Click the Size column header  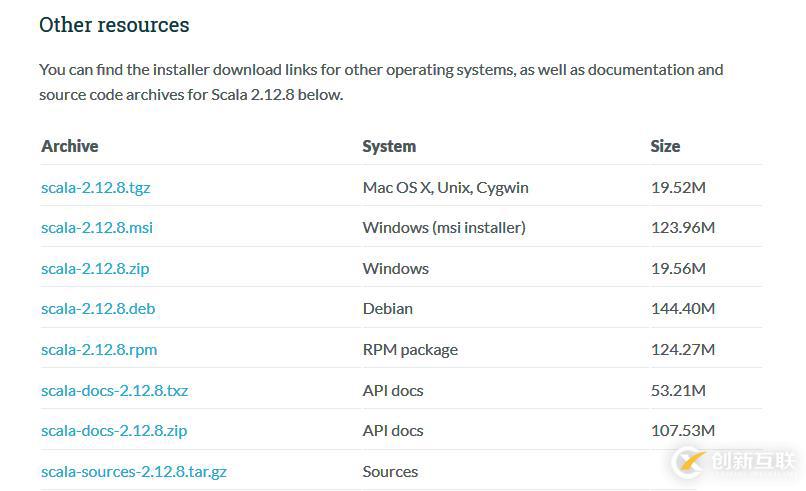click(x=665, y=146)
